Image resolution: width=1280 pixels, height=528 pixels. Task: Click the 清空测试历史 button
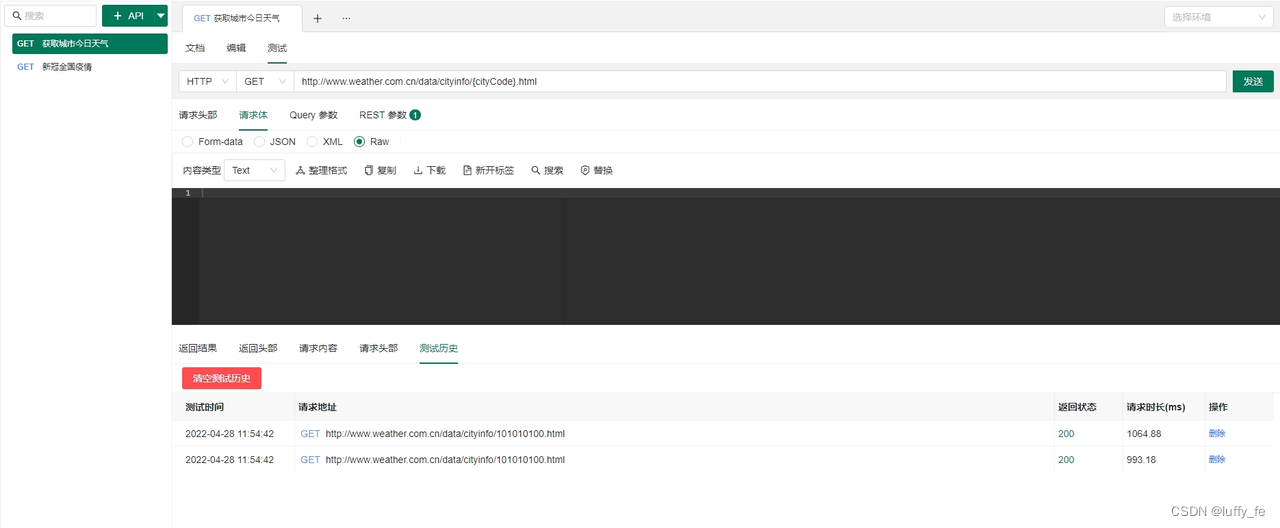tap(222, 378)
